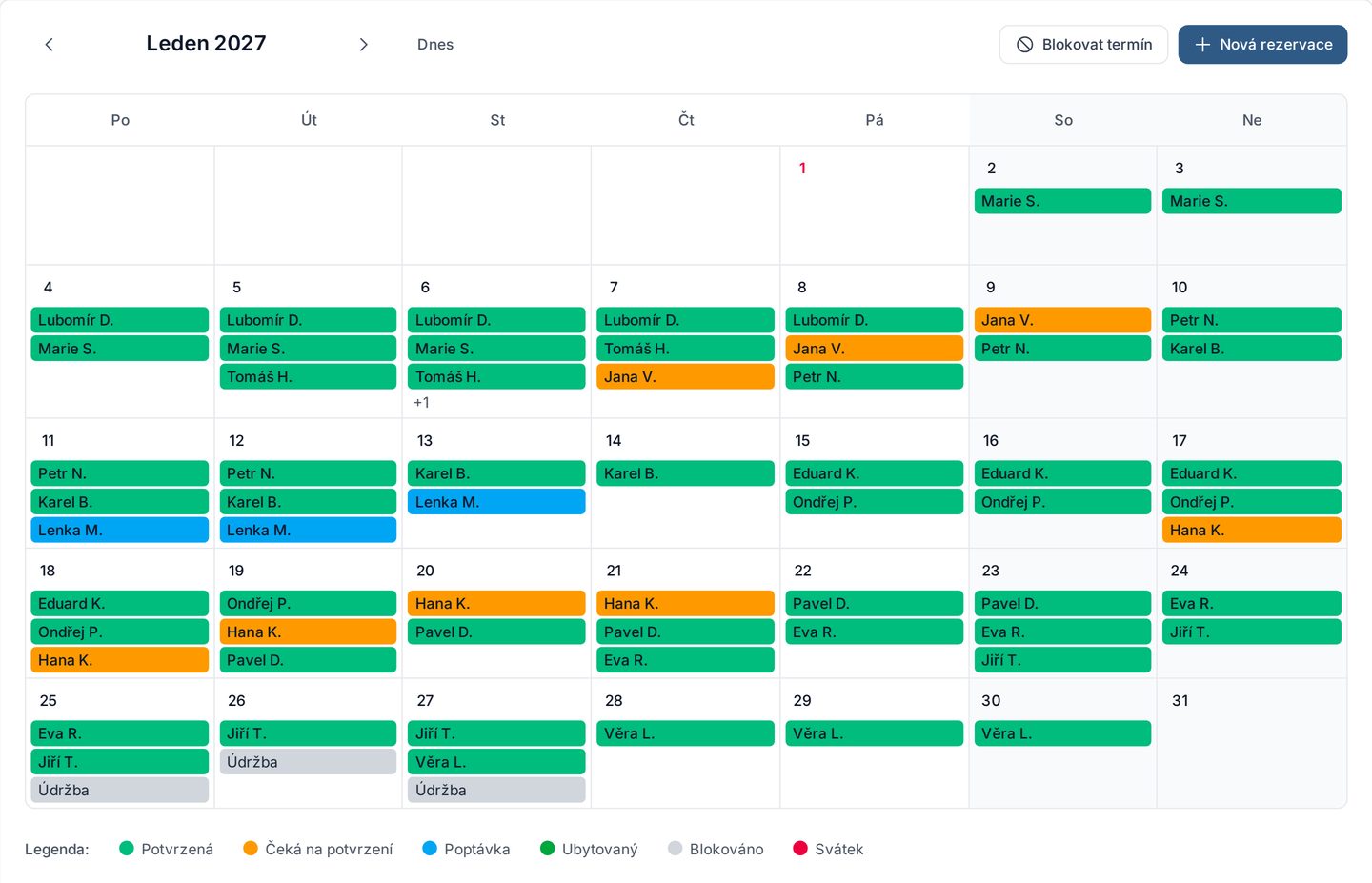Viewport: 1372px width, 883px height.
Task: Advance to next month with right chevron
Action: pos(363,45)
